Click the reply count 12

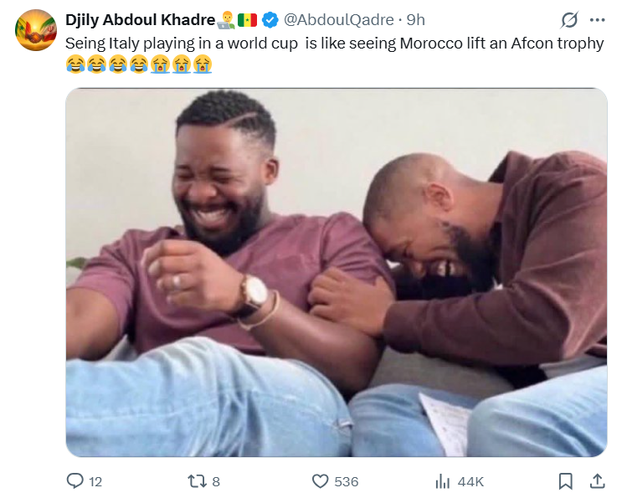coord(96,482)
